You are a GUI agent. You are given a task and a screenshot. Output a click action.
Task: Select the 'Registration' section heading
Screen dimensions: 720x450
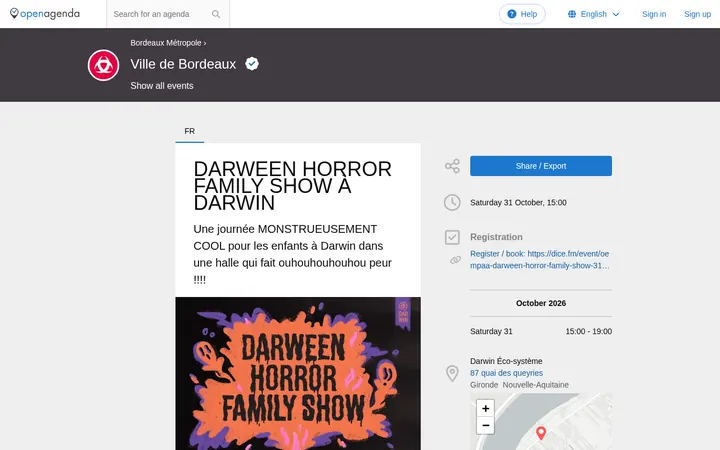point(496,237)
